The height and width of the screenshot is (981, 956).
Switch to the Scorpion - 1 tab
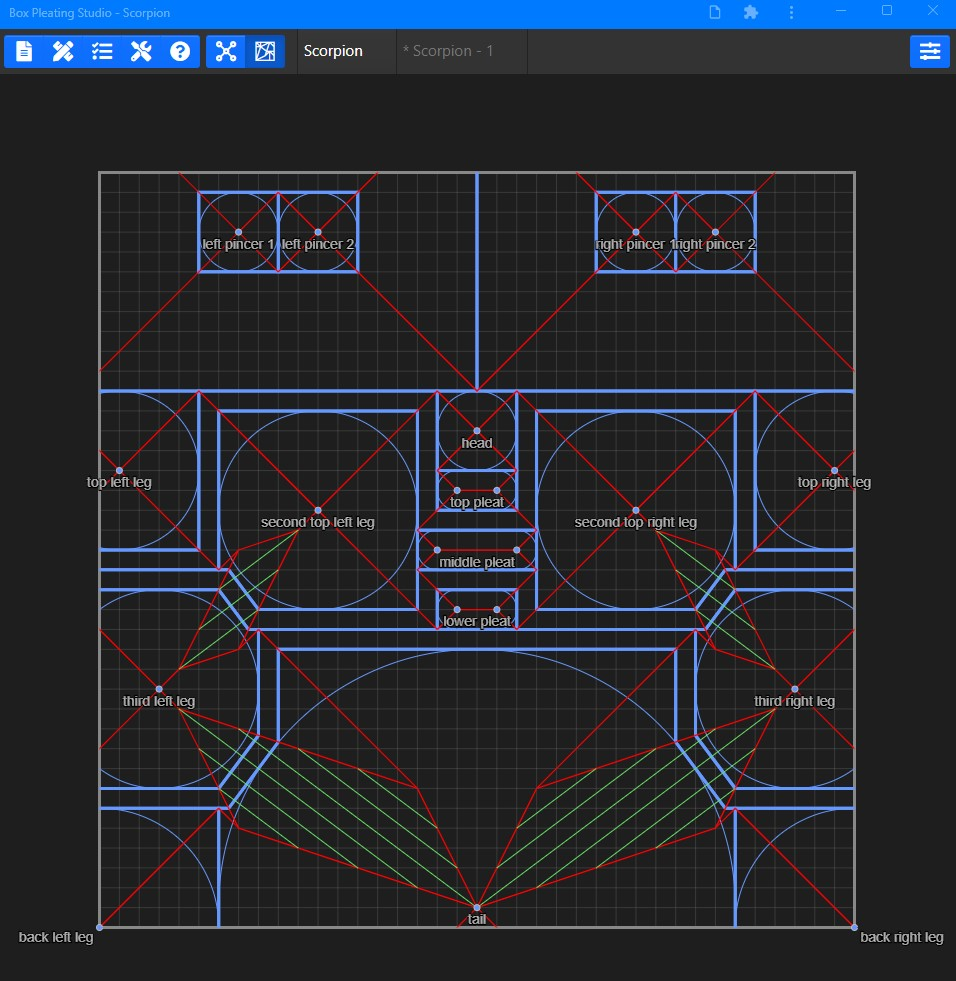point(462,51)
